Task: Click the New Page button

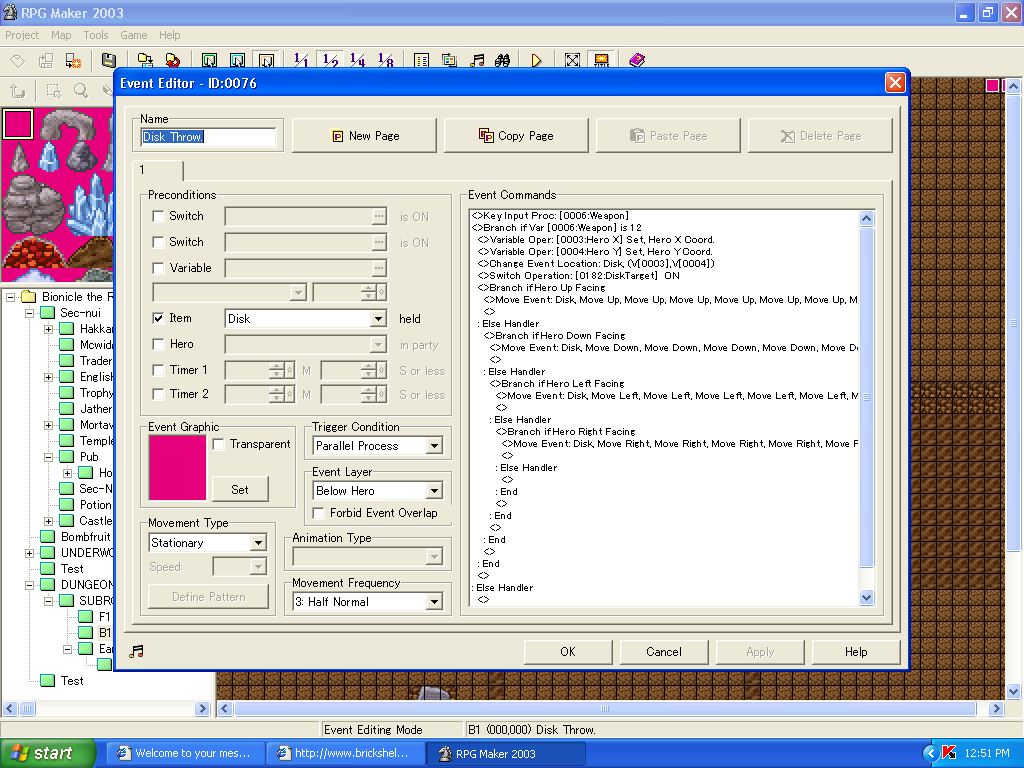Action: pyautogui.click(x=365, y=136)
